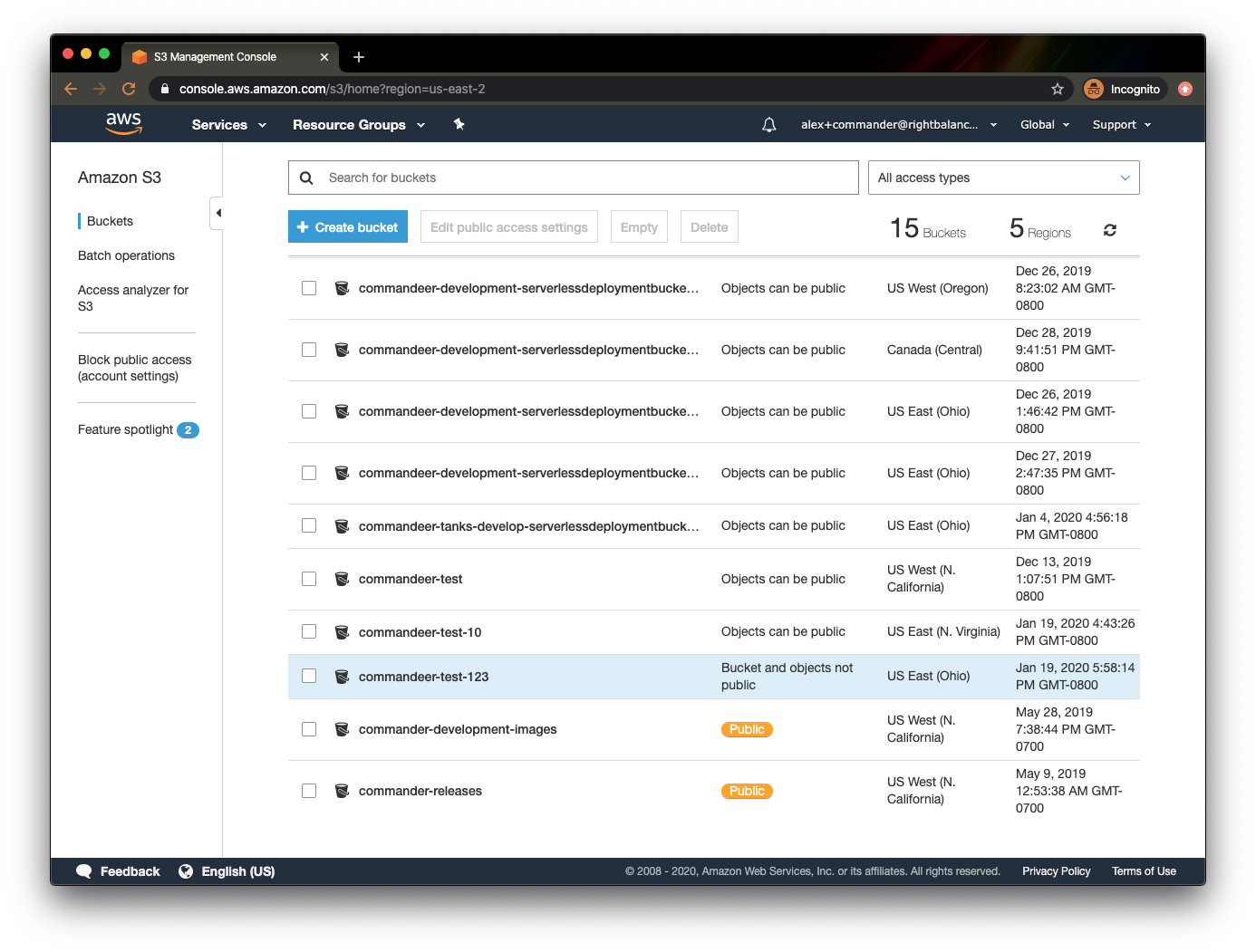Click the S3 tab favicon
Screen dimensions: 1256x952
click(x=140, y=57)
